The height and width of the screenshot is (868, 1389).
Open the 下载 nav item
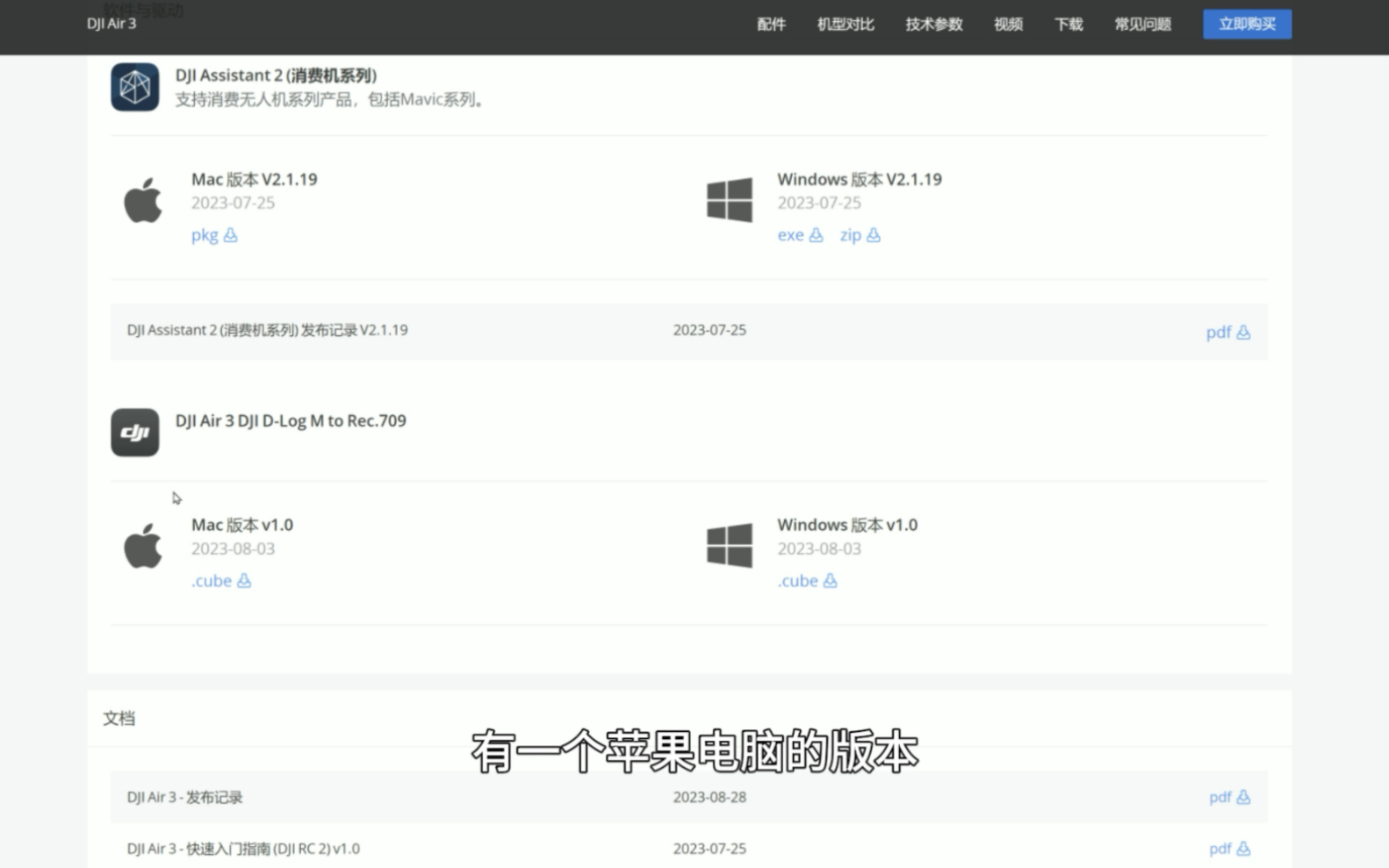coord(1069,24)
